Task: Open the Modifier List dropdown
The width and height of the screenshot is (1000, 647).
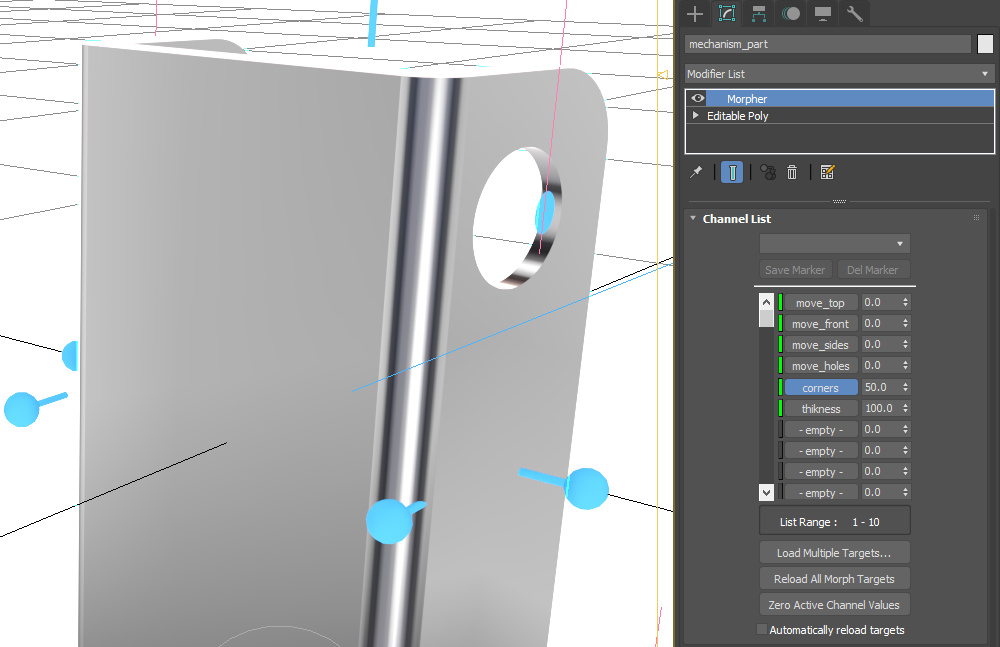Action: pyautogui.click(x=839, y=74)
